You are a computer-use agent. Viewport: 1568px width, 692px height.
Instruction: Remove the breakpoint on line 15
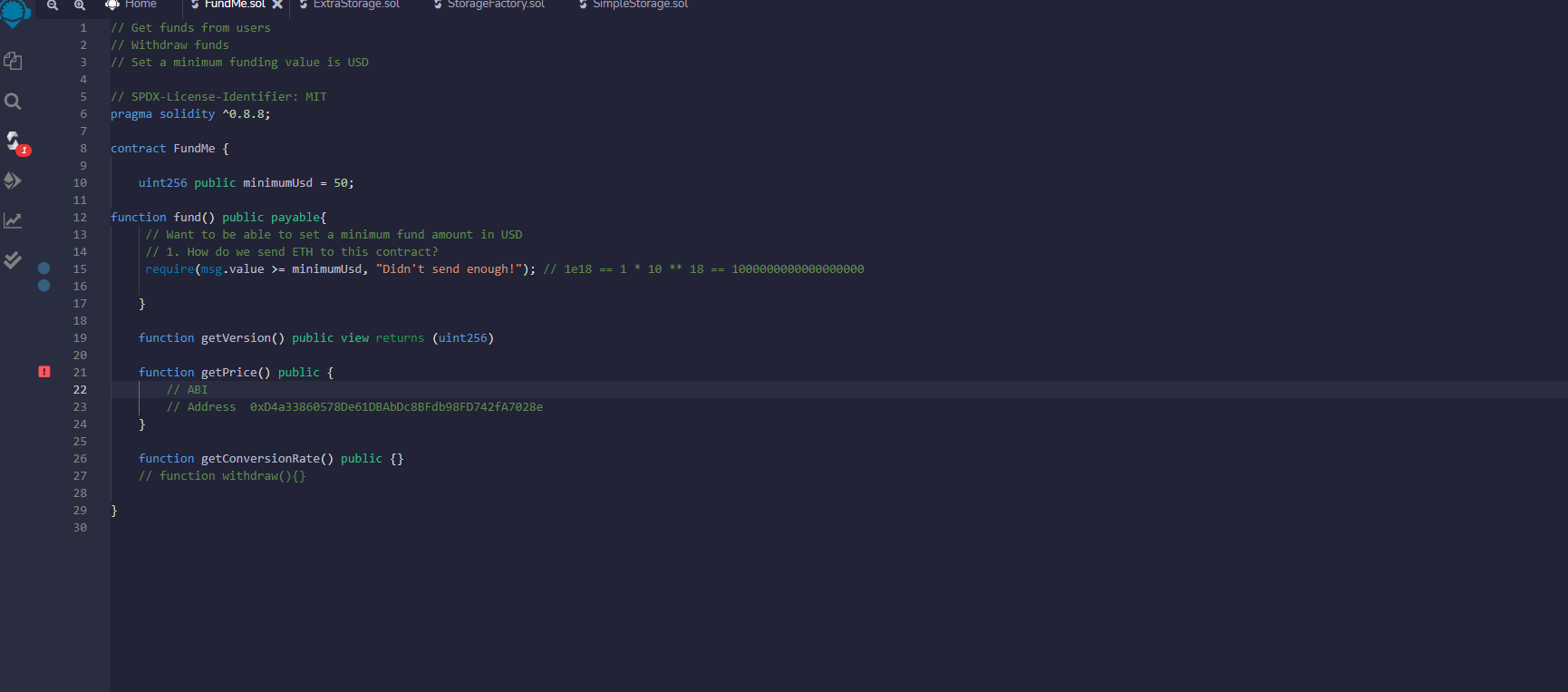tap(44, 268)
